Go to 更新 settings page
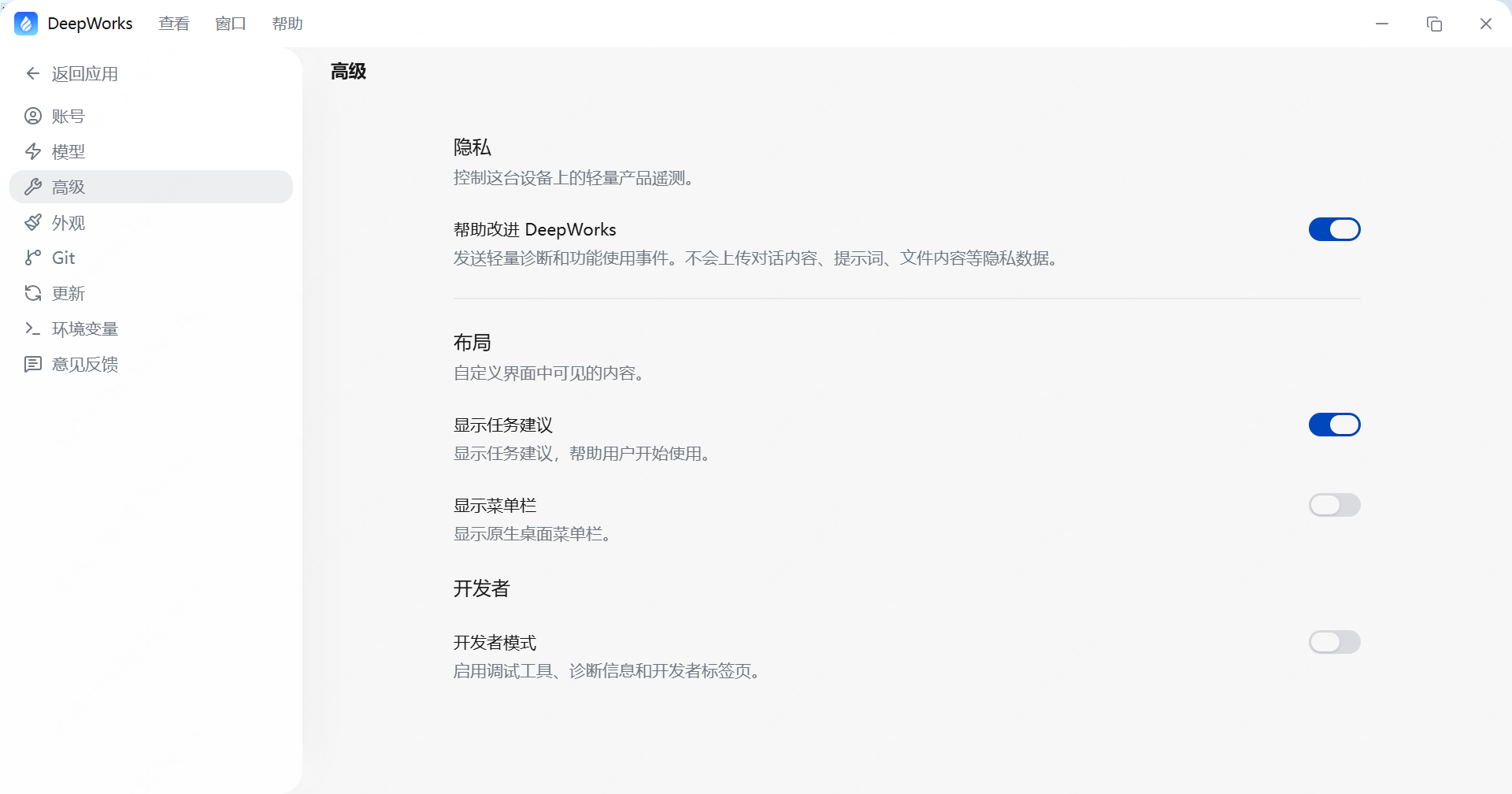 point(151,293)
